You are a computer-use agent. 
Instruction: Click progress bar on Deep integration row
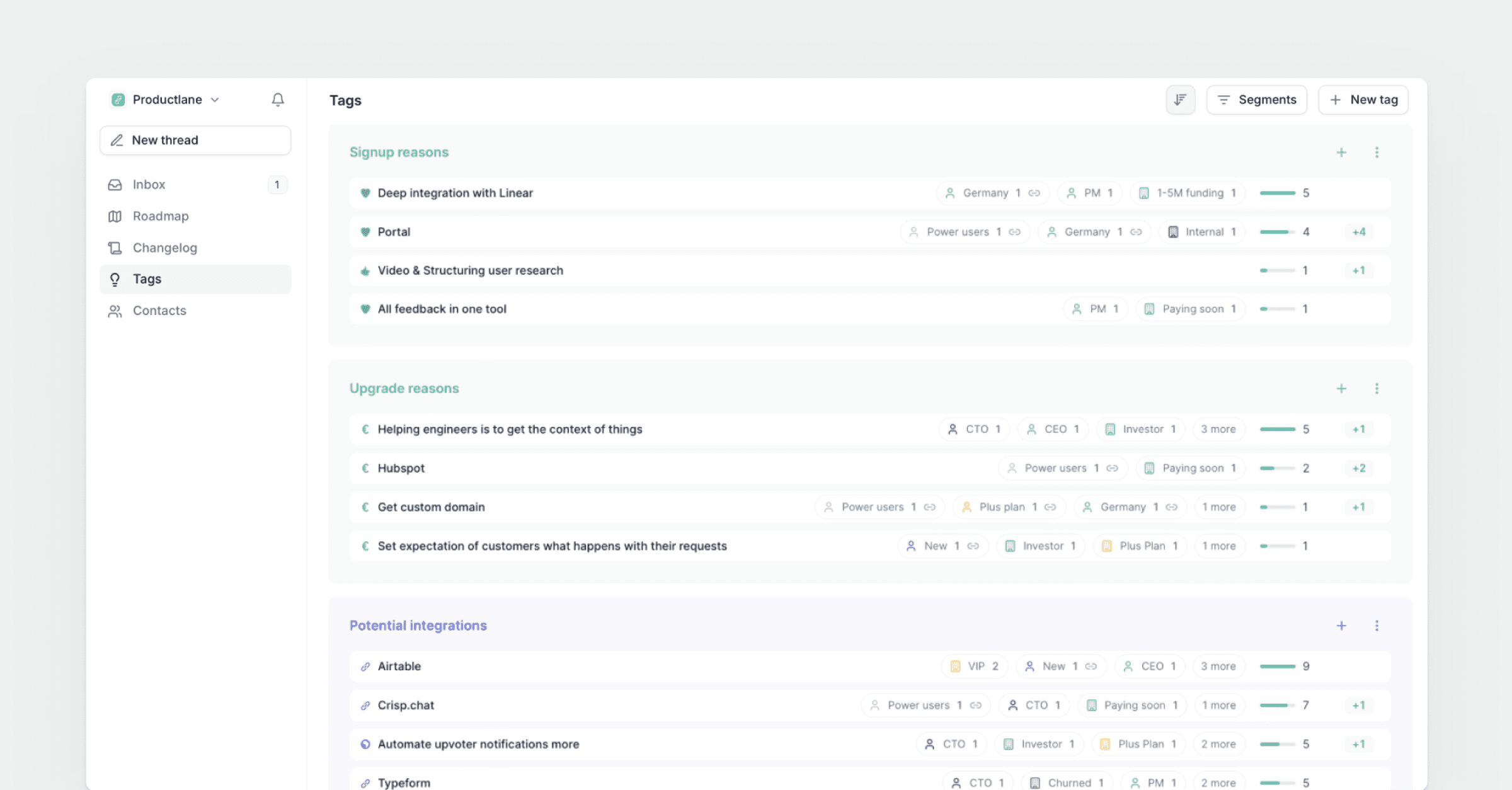(1277, 193)
